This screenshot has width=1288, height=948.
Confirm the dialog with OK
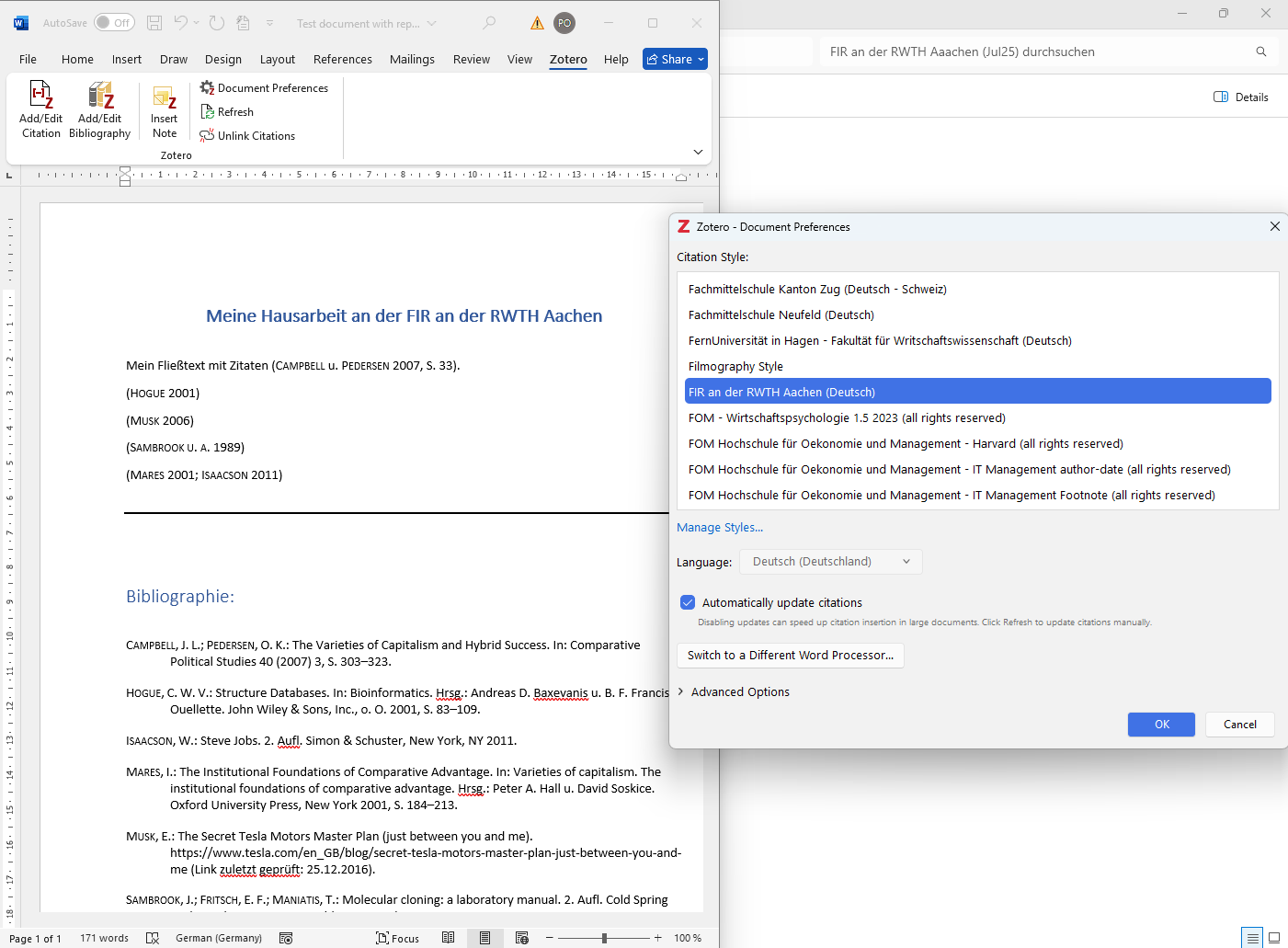click(1162, 725)
